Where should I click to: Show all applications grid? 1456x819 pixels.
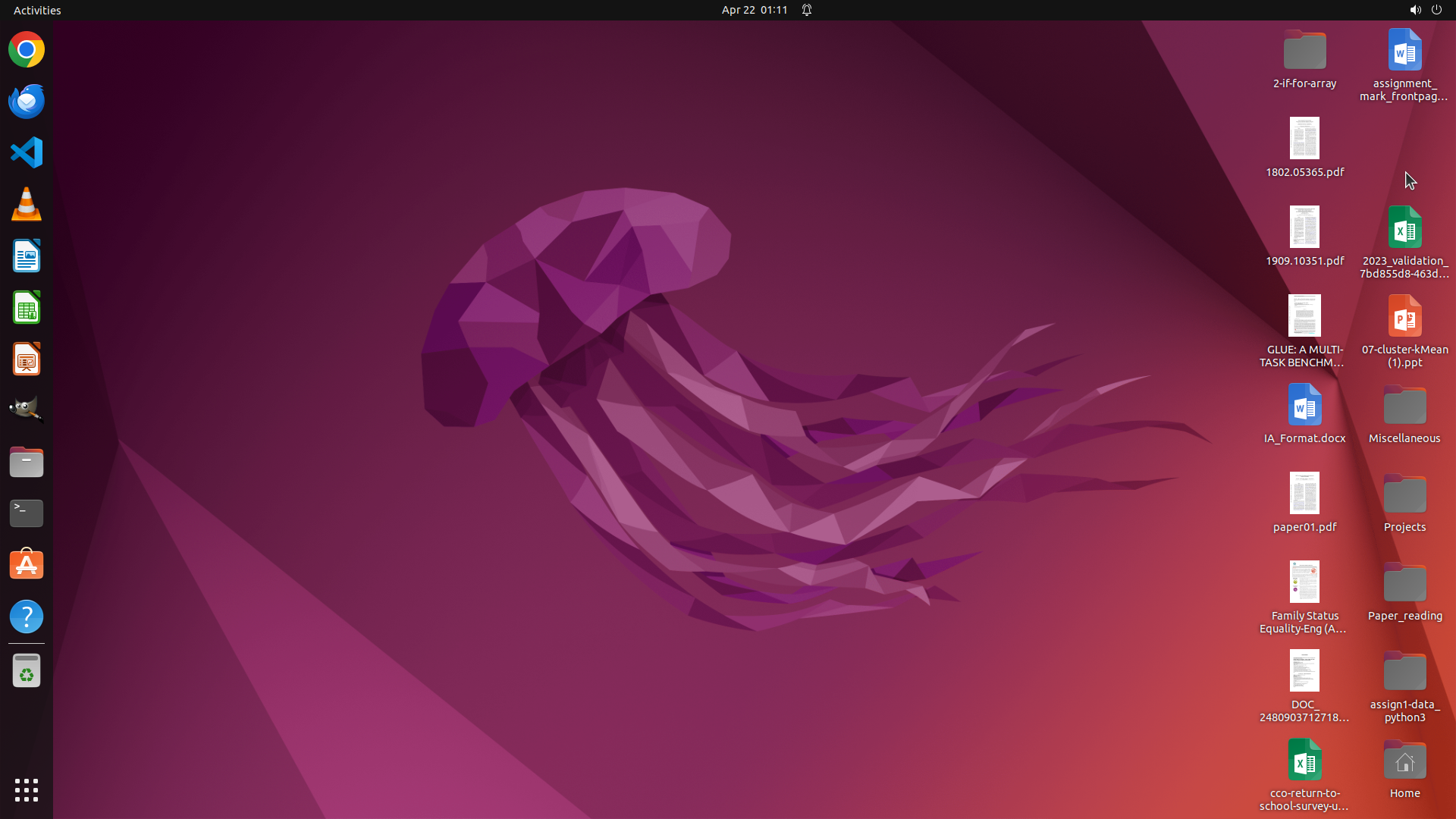coord(27,790)
